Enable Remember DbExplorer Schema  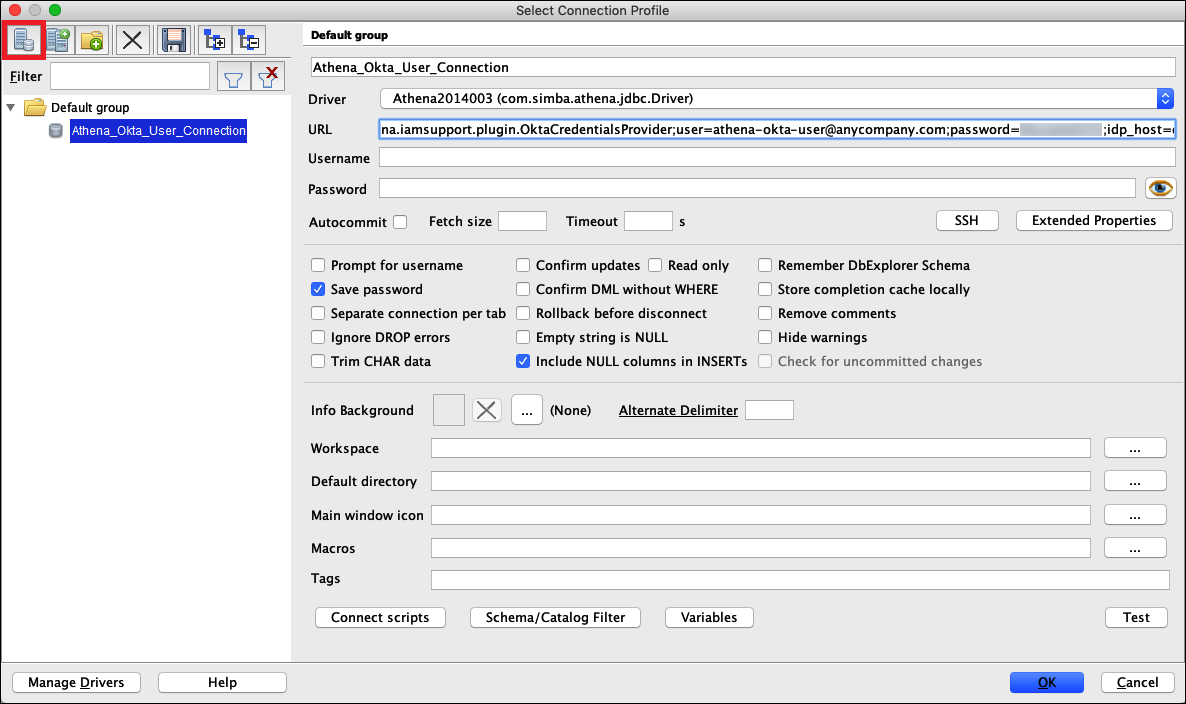point(764,265)
